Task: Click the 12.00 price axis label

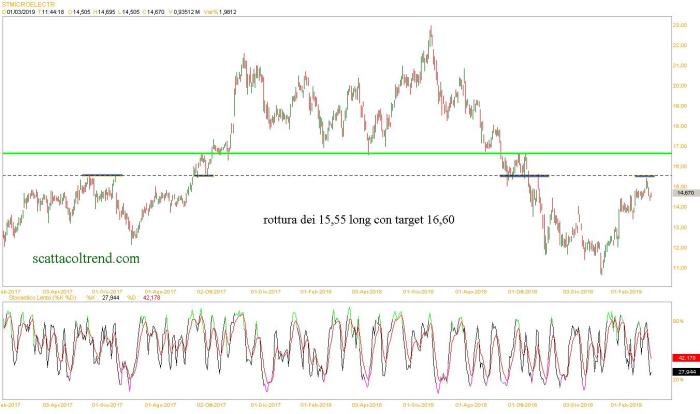Action: click(x=680, y=248)
